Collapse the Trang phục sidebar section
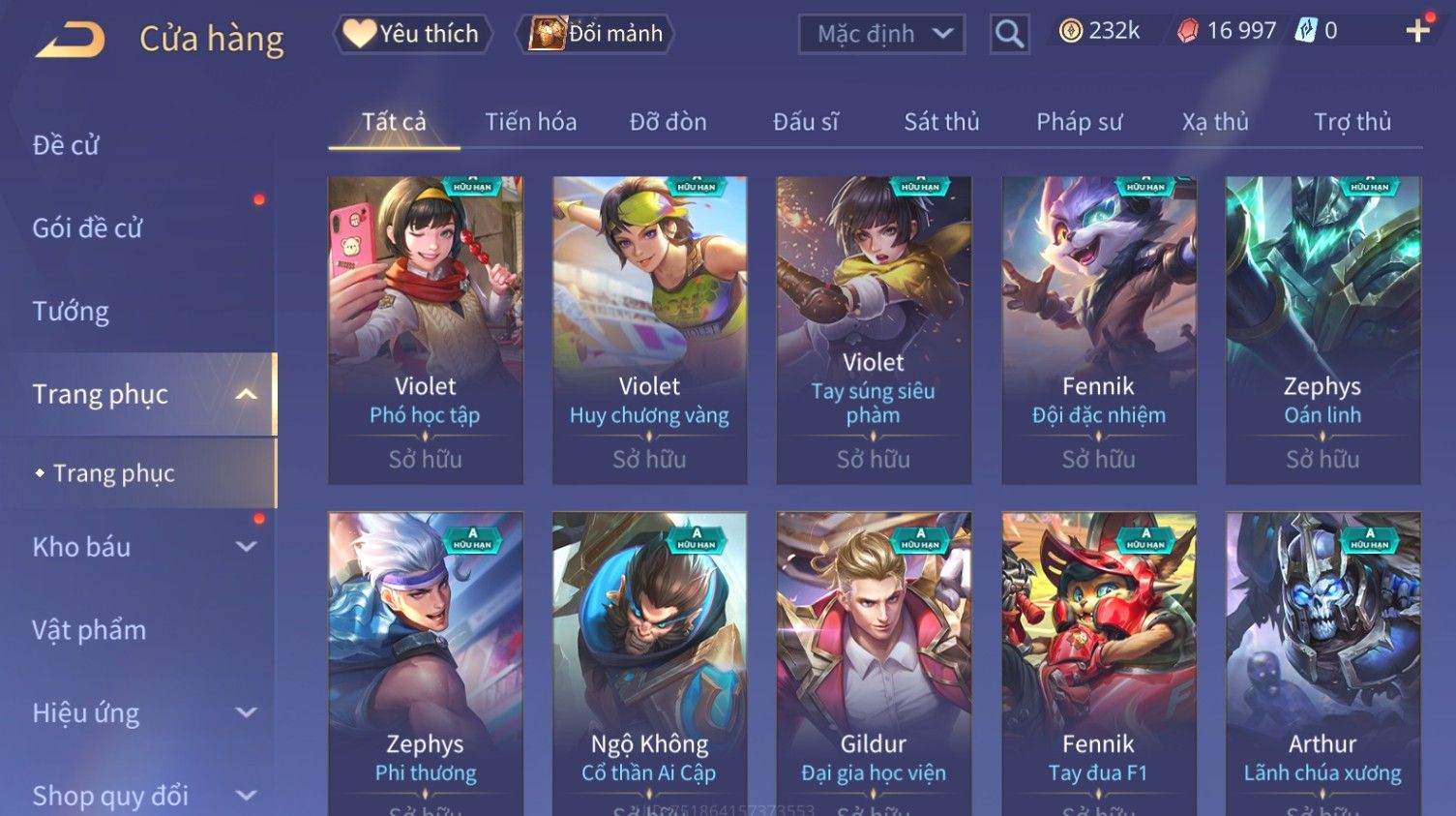1456x816 pixels. [247, 394]
